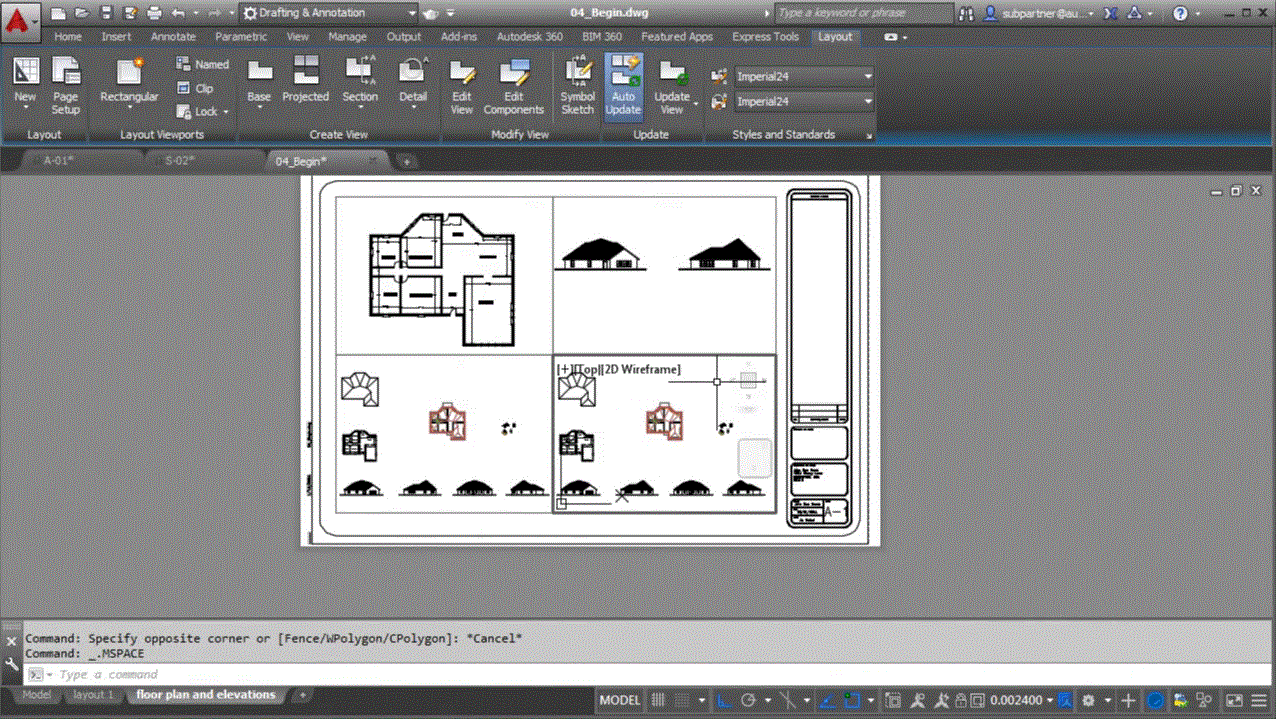Expand the Styles and Standards panel launcher
The image size is (1276, 719).
point(869,135)
